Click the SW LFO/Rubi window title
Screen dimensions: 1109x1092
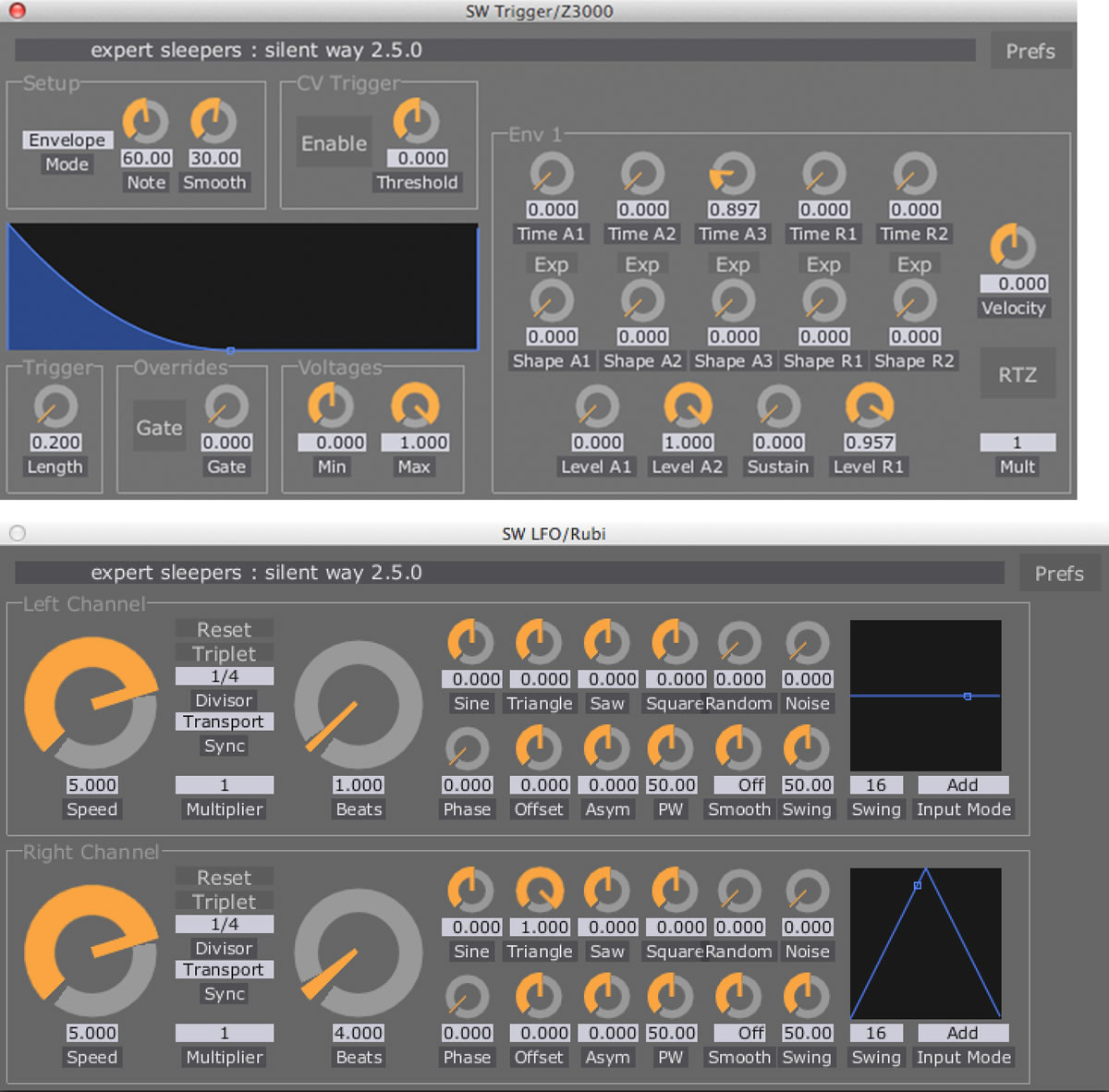tap(554, 533)
